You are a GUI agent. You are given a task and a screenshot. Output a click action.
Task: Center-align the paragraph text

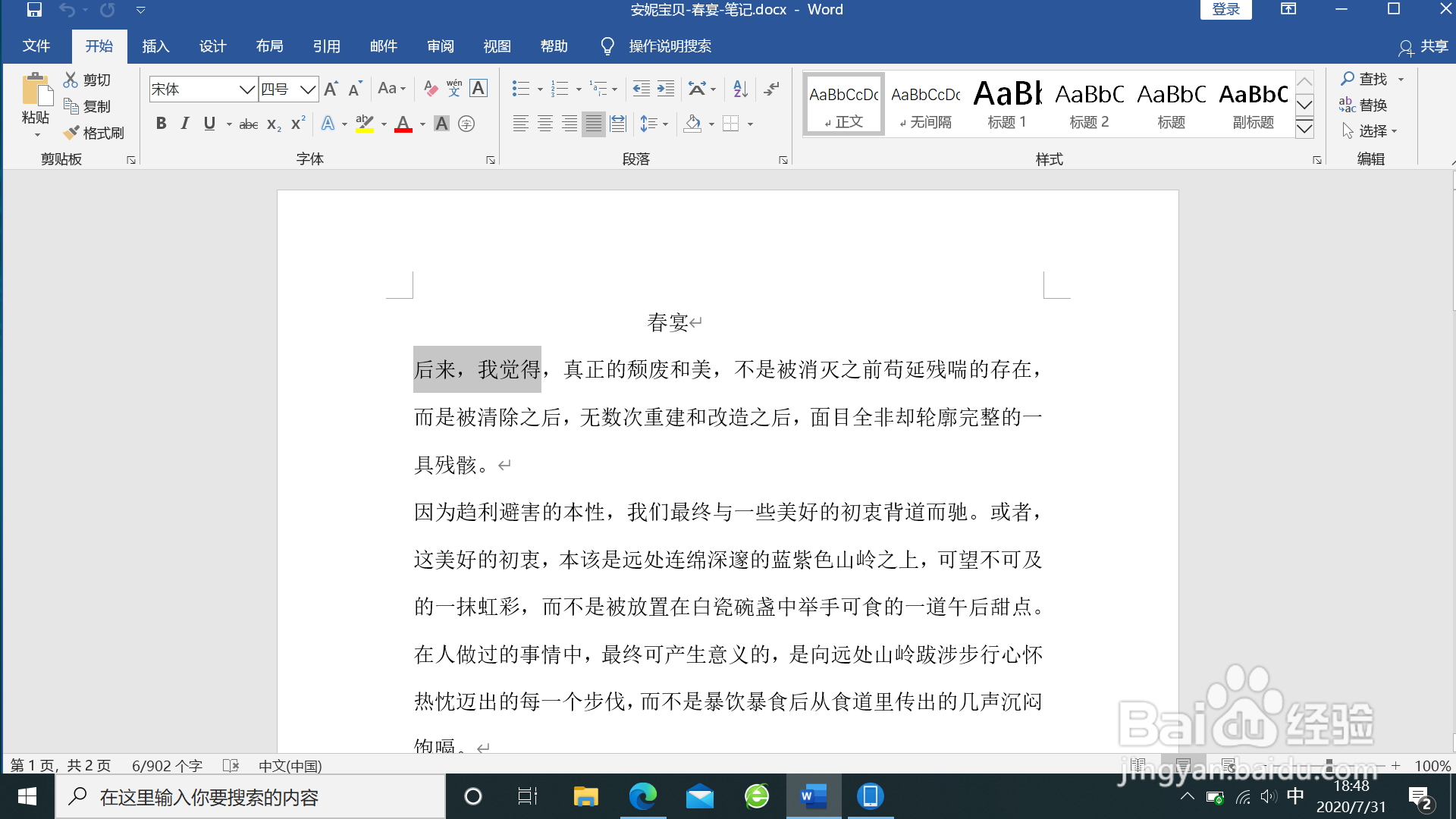click(545, 124)
